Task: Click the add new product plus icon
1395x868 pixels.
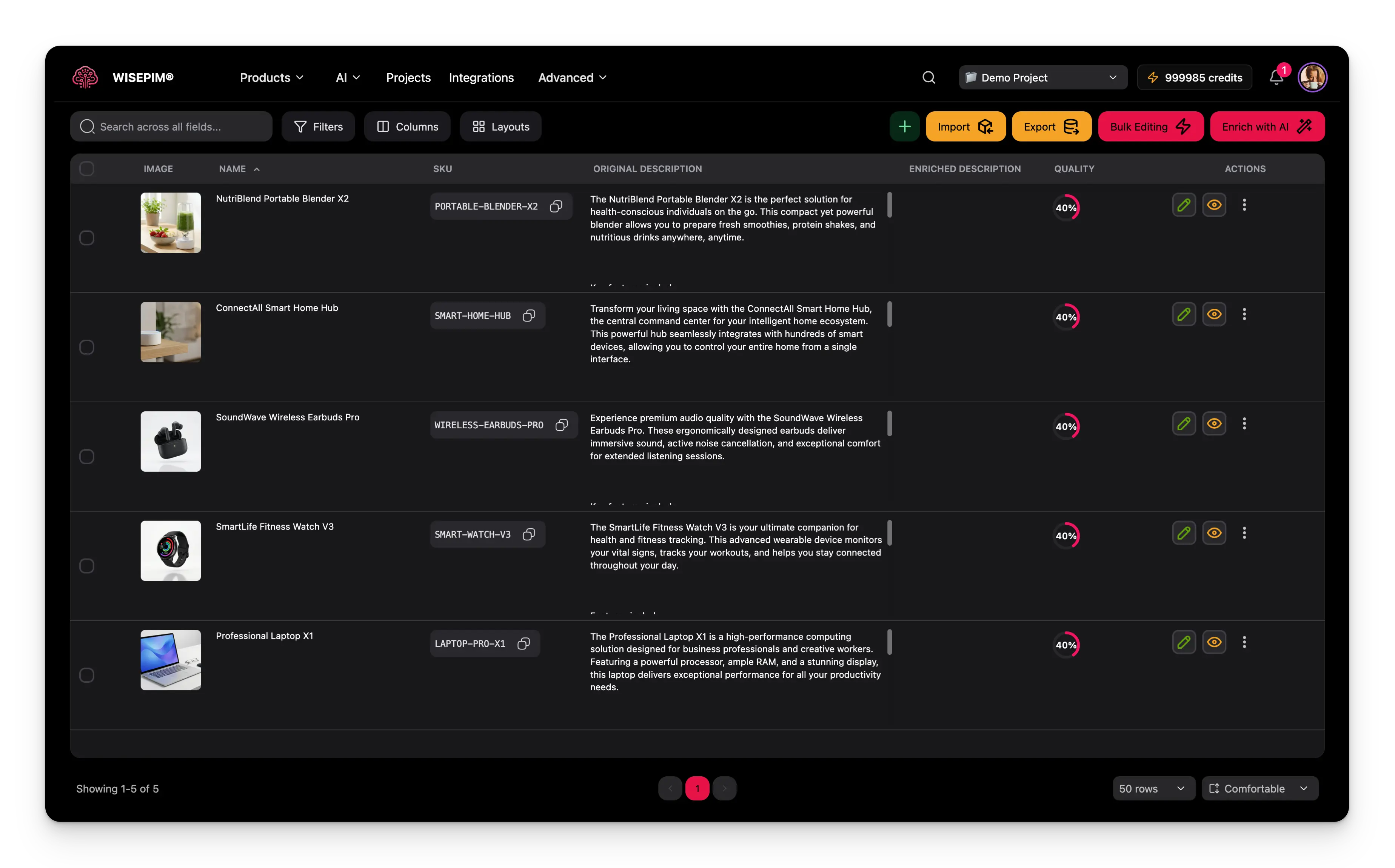Action: coord(905,126)
